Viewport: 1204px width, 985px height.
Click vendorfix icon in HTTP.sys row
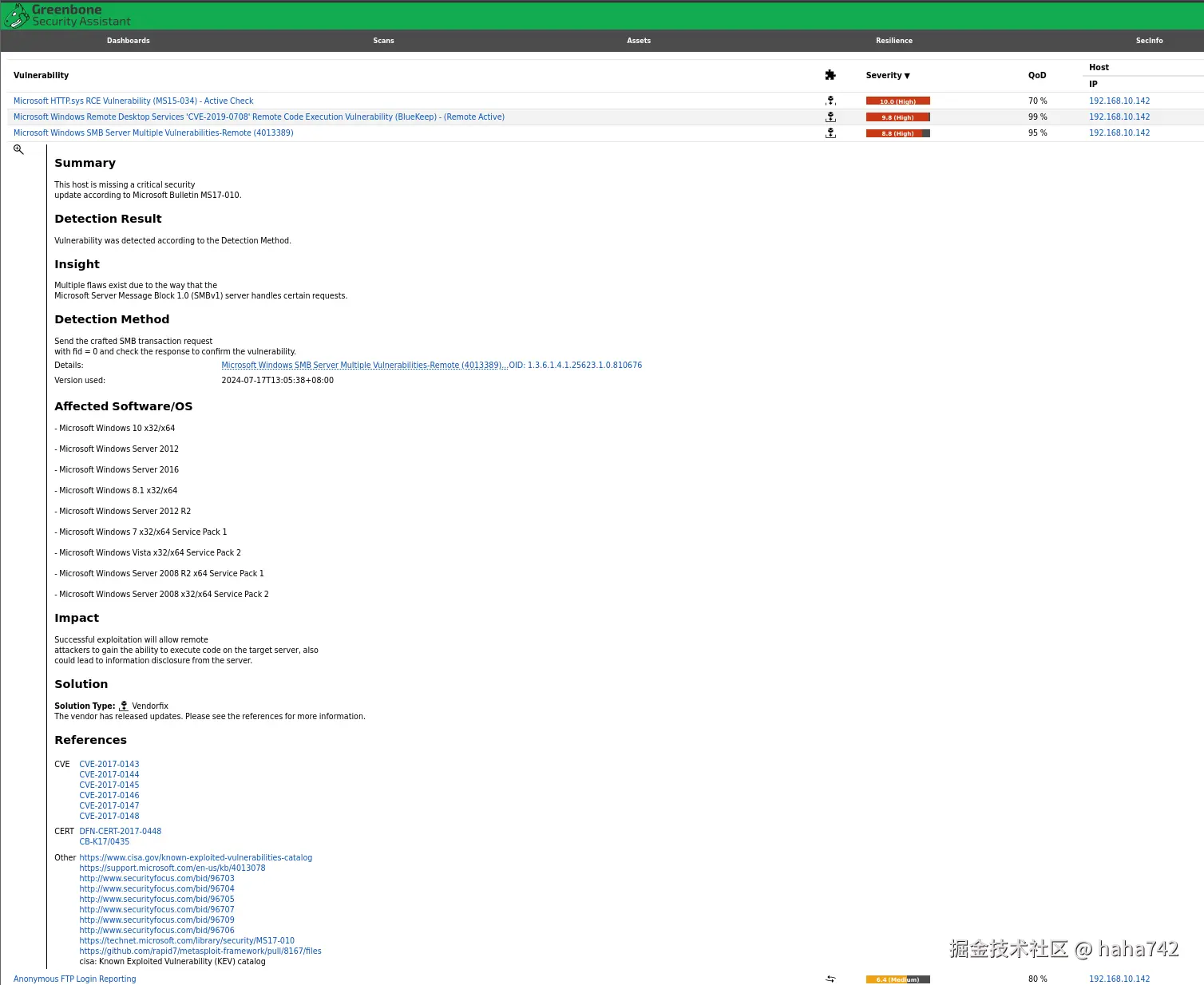point(830,101)
